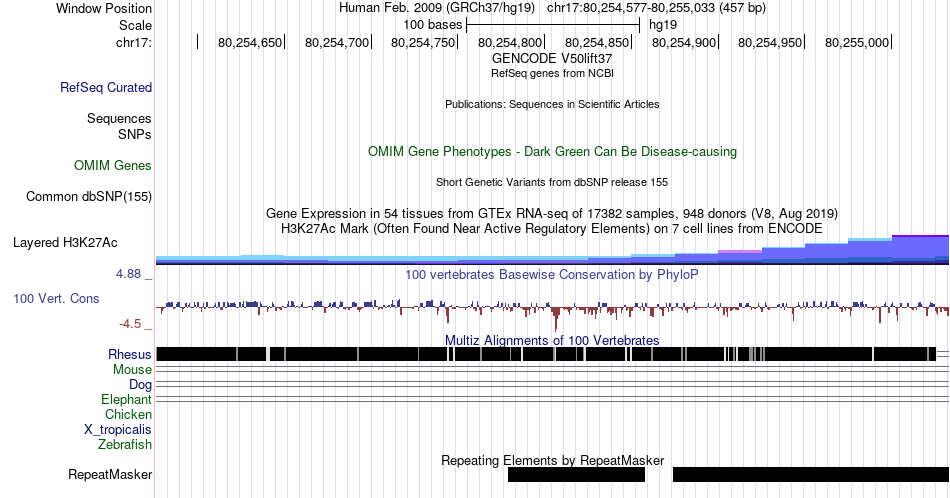Click the GENCODE V50lift37 track title
950x498 pixels.
pyautogui.click(x=551, y=59)
